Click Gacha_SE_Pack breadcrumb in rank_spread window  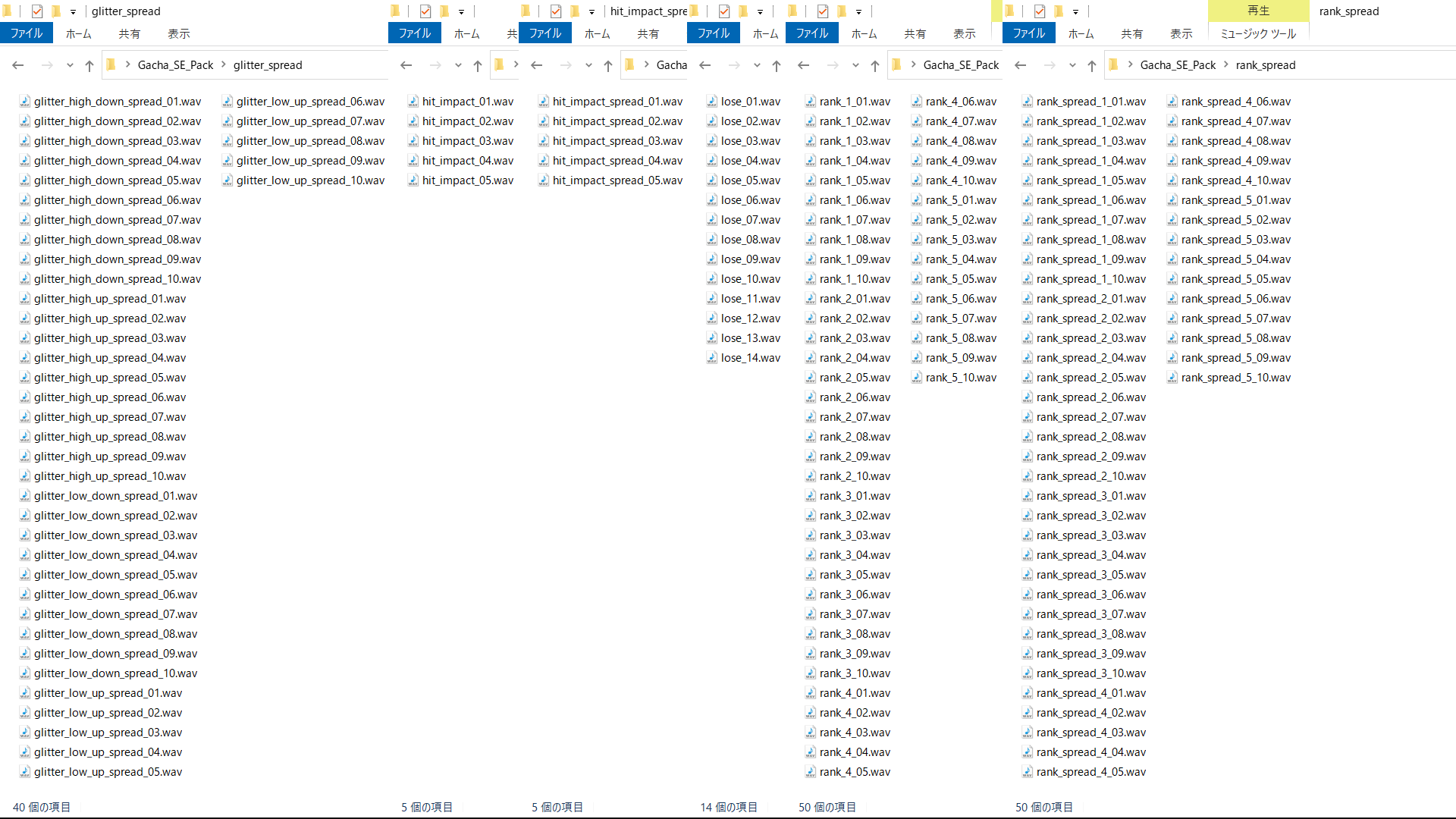click(1178, 65)
